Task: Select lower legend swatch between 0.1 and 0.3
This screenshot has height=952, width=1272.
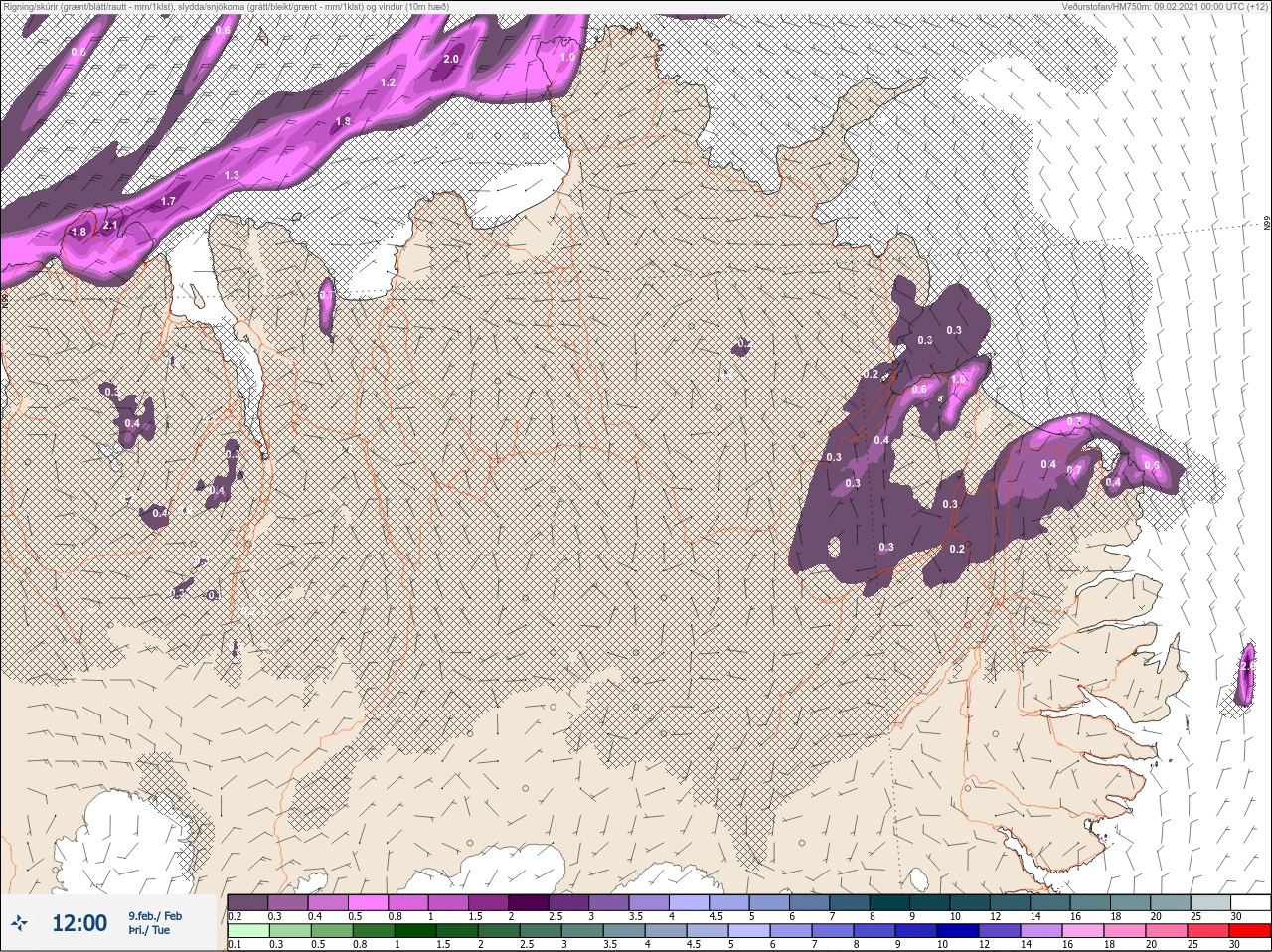Action: click(247, 931)
